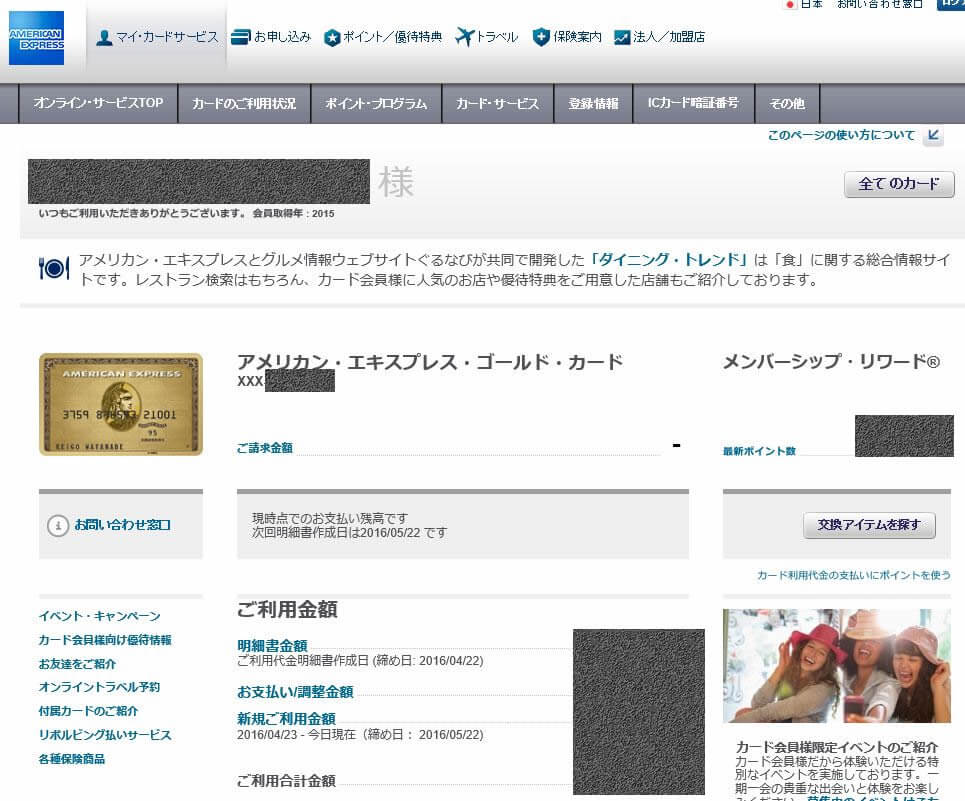Go to オンライン・サービスTOP
Screen dimensions: 965x801
click(x=98, y=103)
